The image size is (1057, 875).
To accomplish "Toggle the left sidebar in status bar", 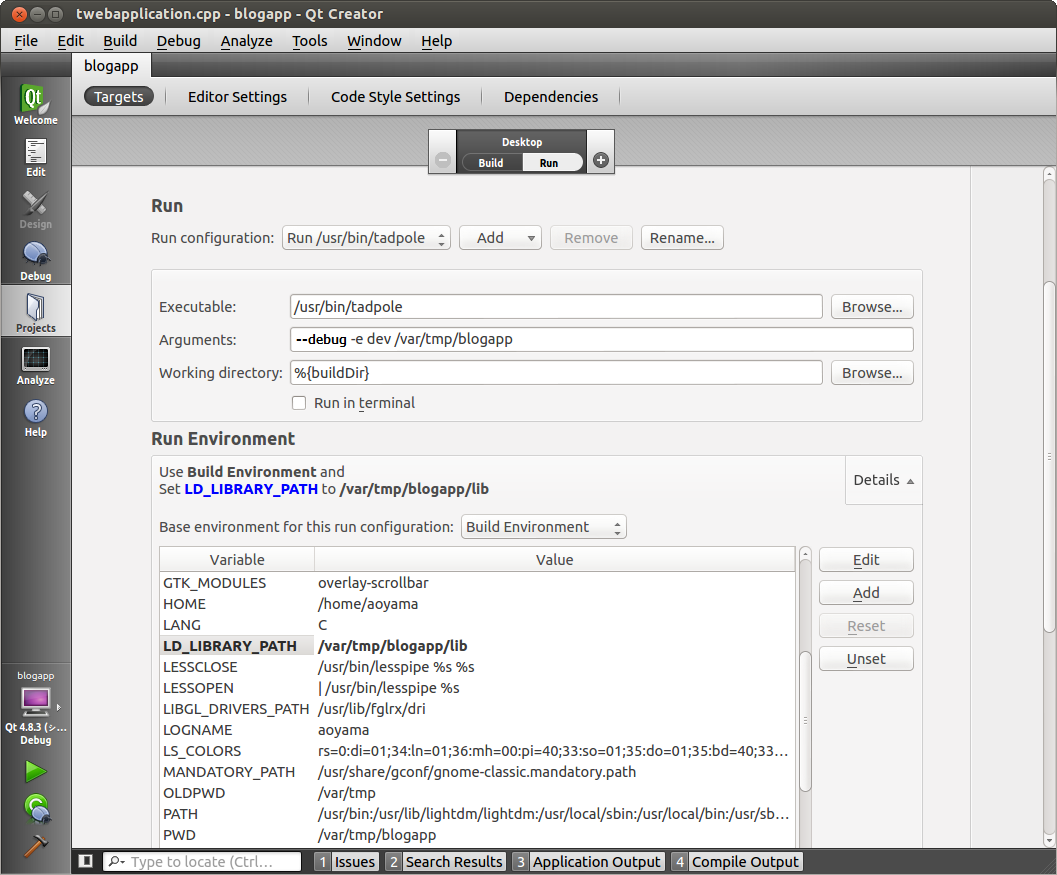I will [x=86, y=861].
